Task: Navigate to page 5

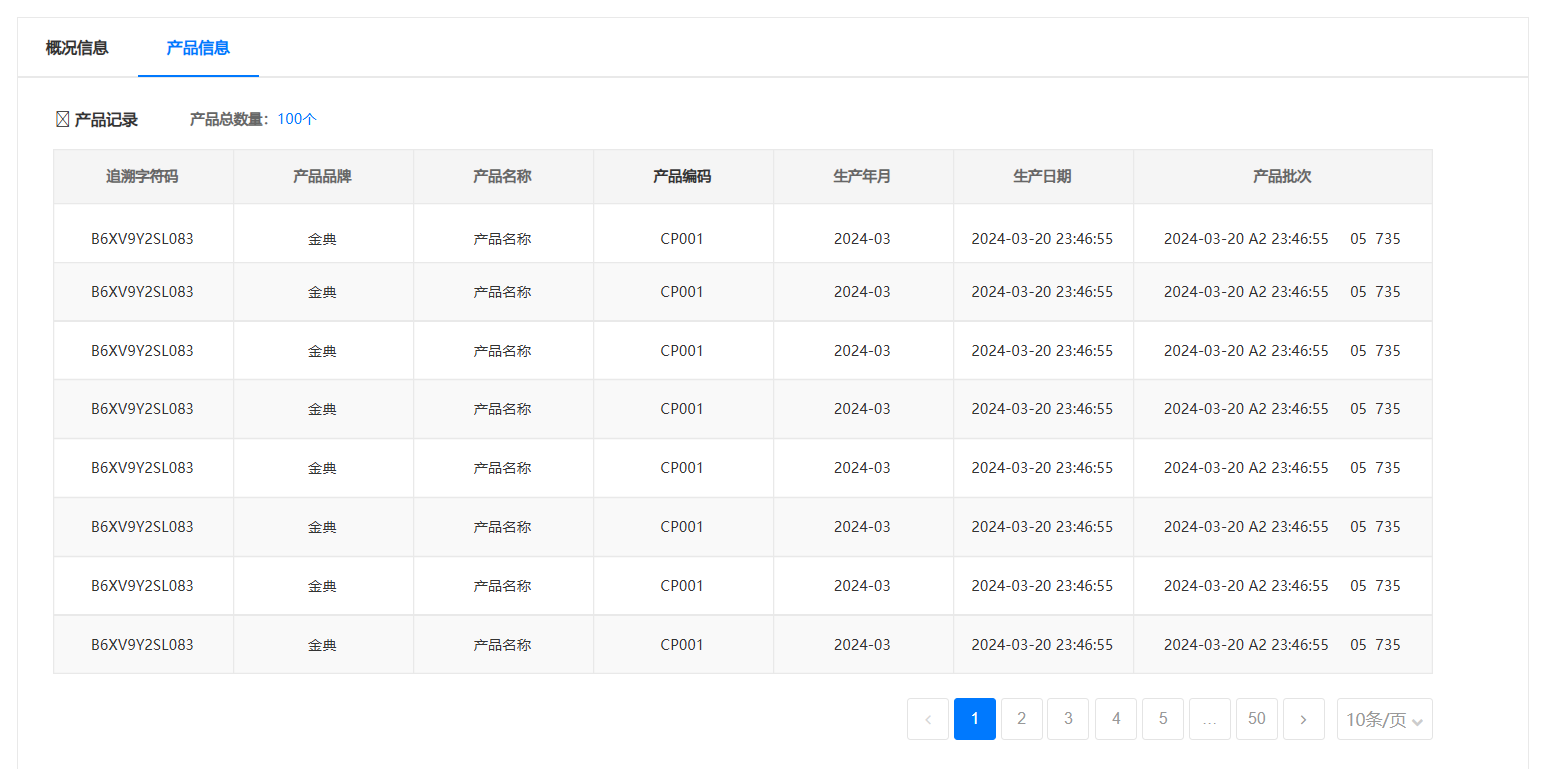Action: 1163,719
